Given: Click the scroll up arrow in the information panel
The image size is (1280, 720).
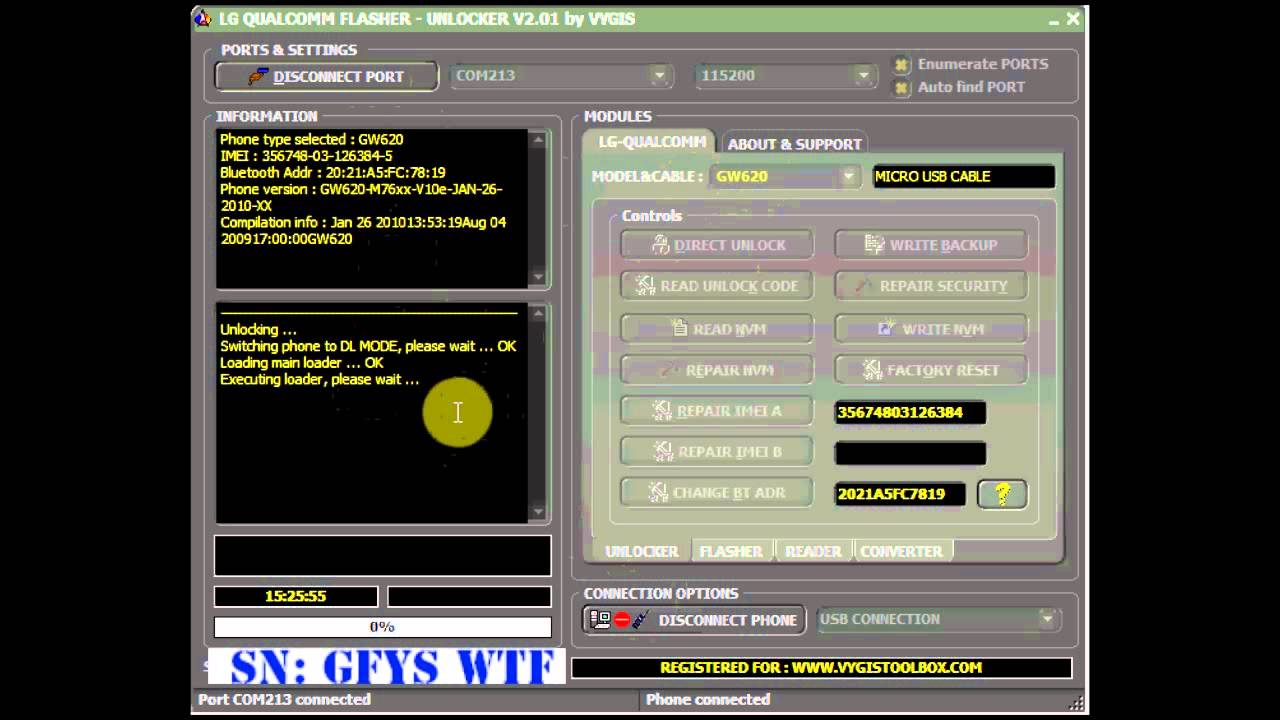Looking at the screenshot, I should [539, 139].
